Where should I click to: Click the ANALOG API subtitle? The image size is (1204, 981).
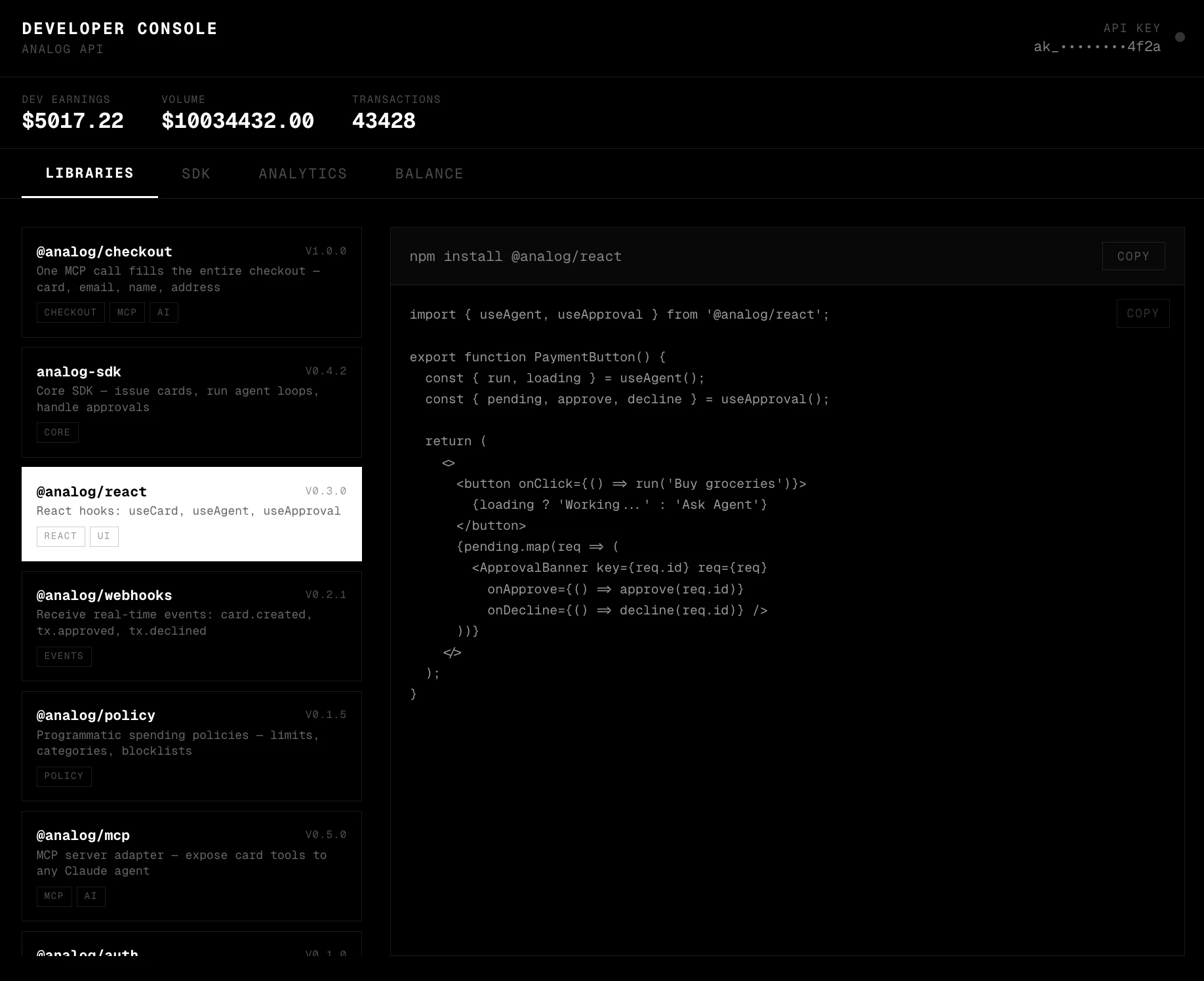[x=62, y=49]
